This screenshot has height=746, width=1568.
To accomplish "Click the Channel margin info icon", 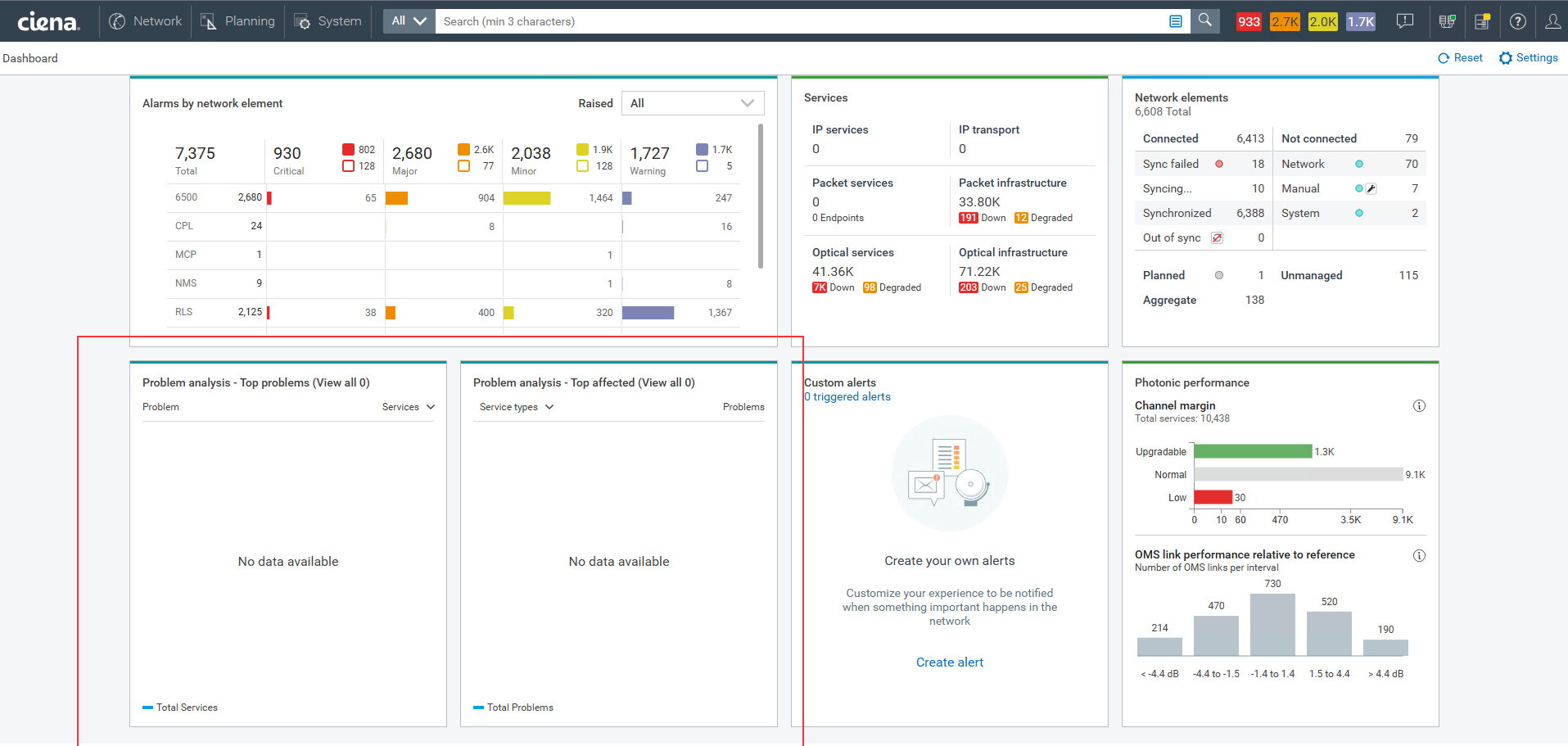I will pos(1420,405).
